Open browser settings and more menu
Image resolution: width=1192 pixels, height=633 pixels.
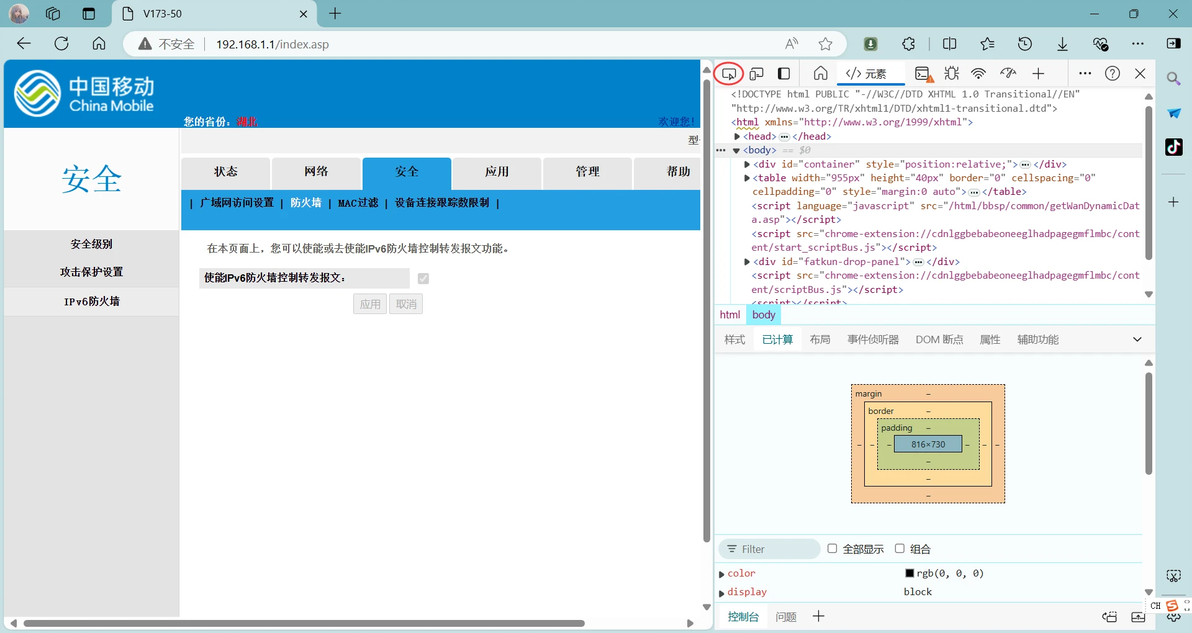1137,44
